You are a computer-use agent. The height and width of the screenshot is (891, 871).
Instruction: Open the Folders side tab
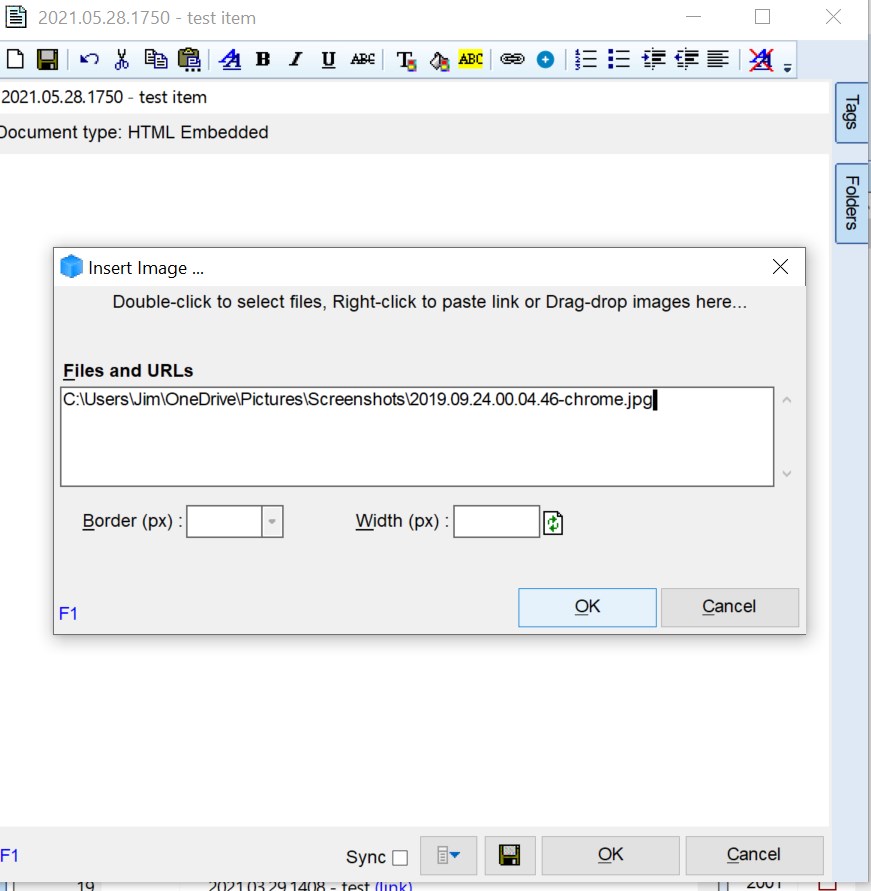point(851,203)
